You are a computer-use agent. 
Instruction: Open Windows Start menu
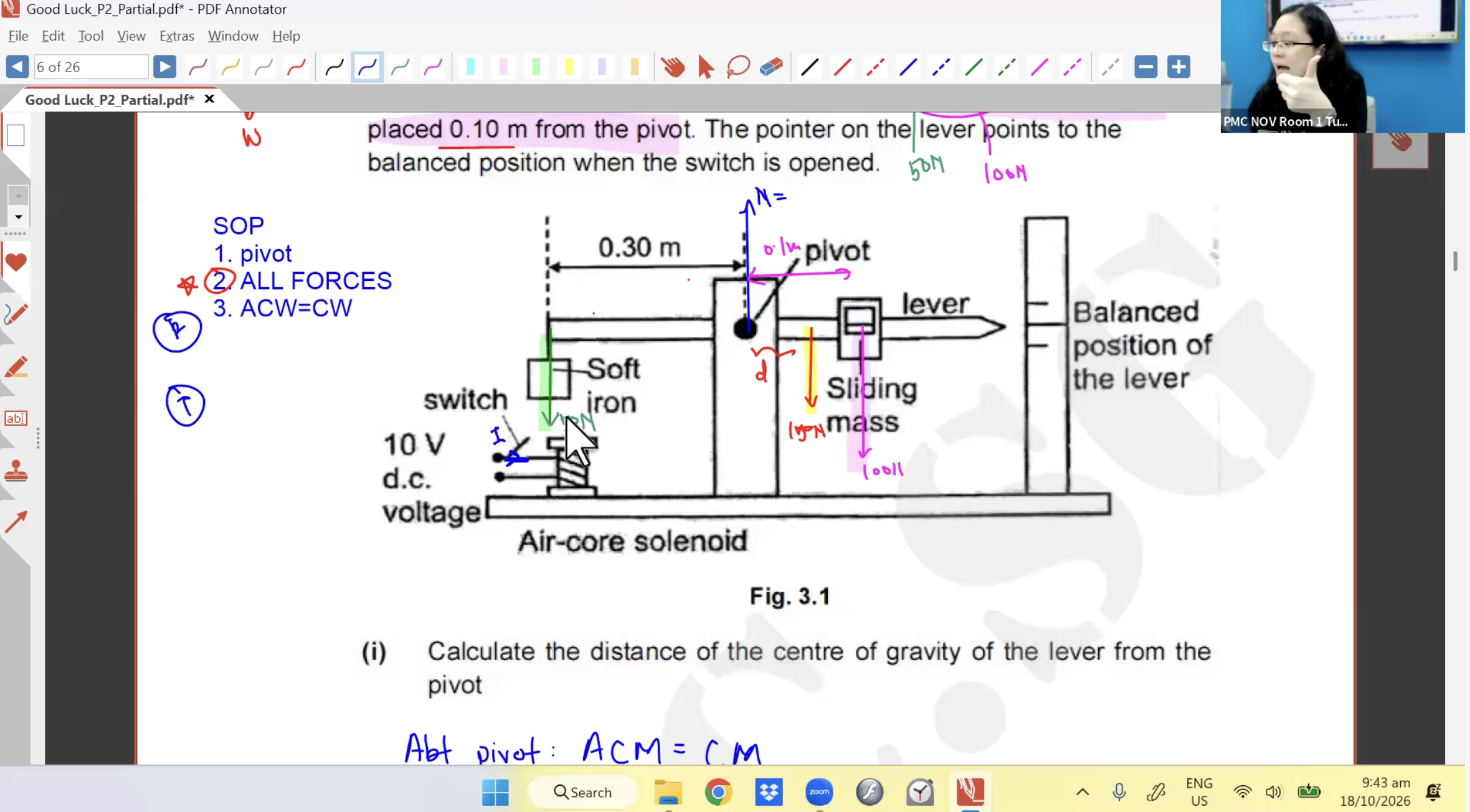click(x=495, y=792)
